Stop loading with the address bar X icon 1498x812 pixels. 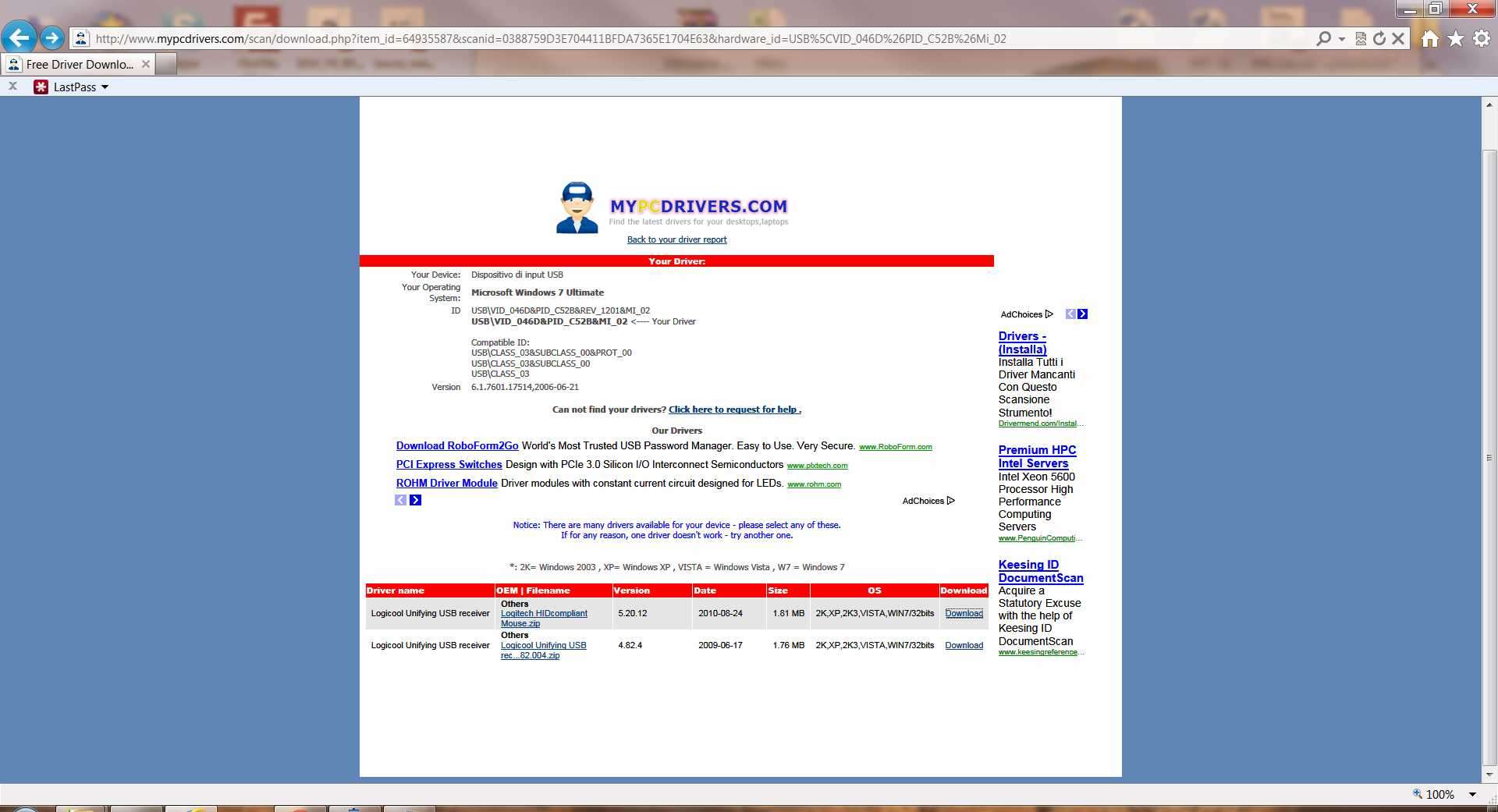pyautogui.click(x=1398, y=38)
